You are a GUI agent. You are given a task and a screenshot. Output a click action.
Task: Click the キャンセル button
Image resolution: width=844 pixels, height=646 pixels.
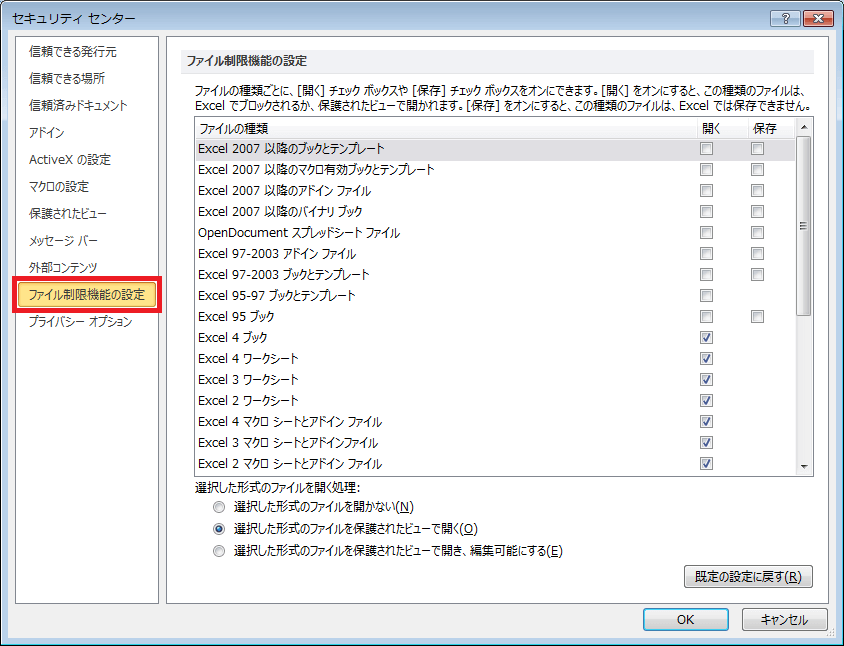pos(784,620)
